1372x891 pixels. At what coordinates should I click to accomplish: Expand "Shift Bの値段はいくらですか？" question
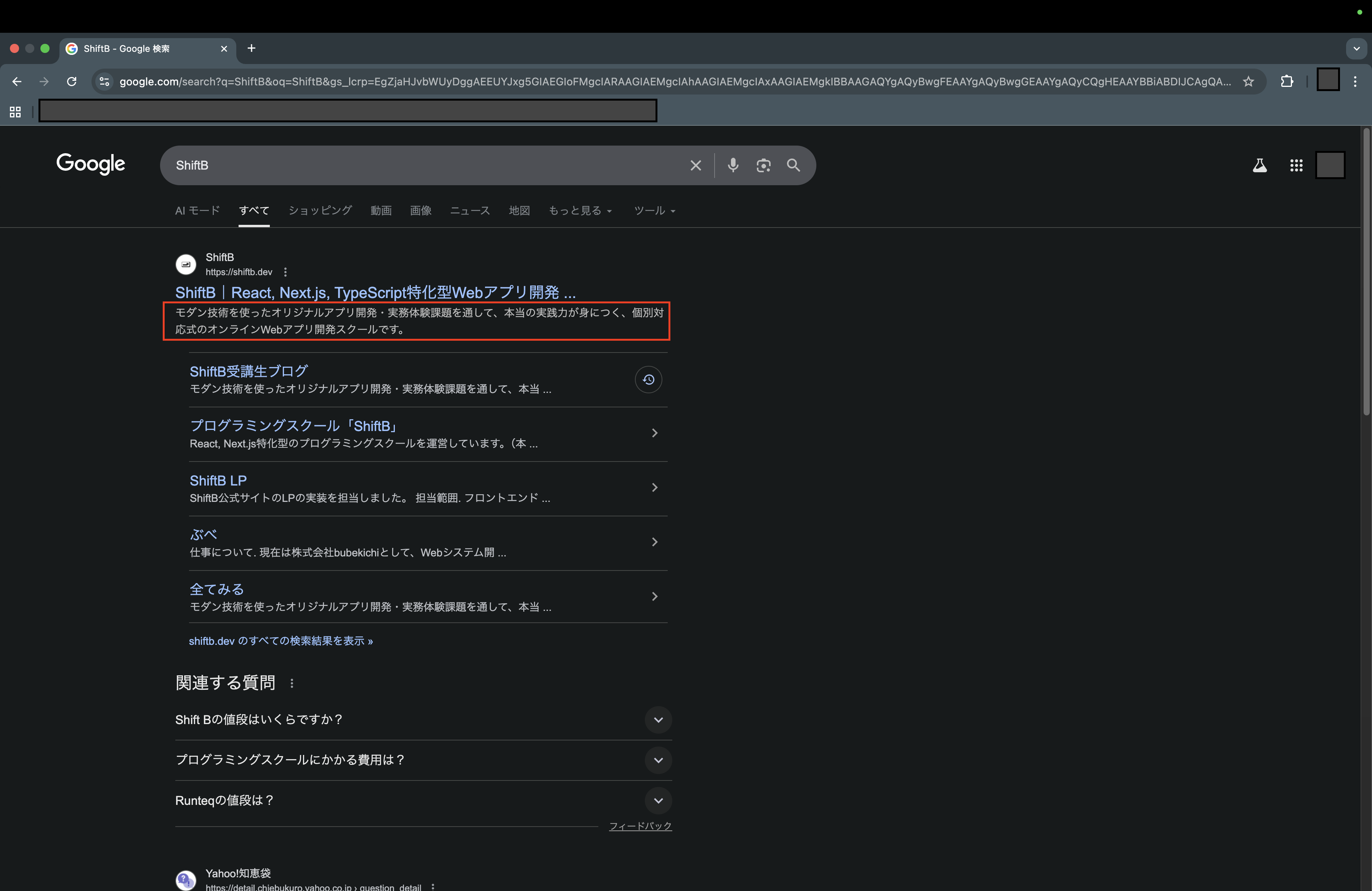pyautogui.click(x=658, y=720)
